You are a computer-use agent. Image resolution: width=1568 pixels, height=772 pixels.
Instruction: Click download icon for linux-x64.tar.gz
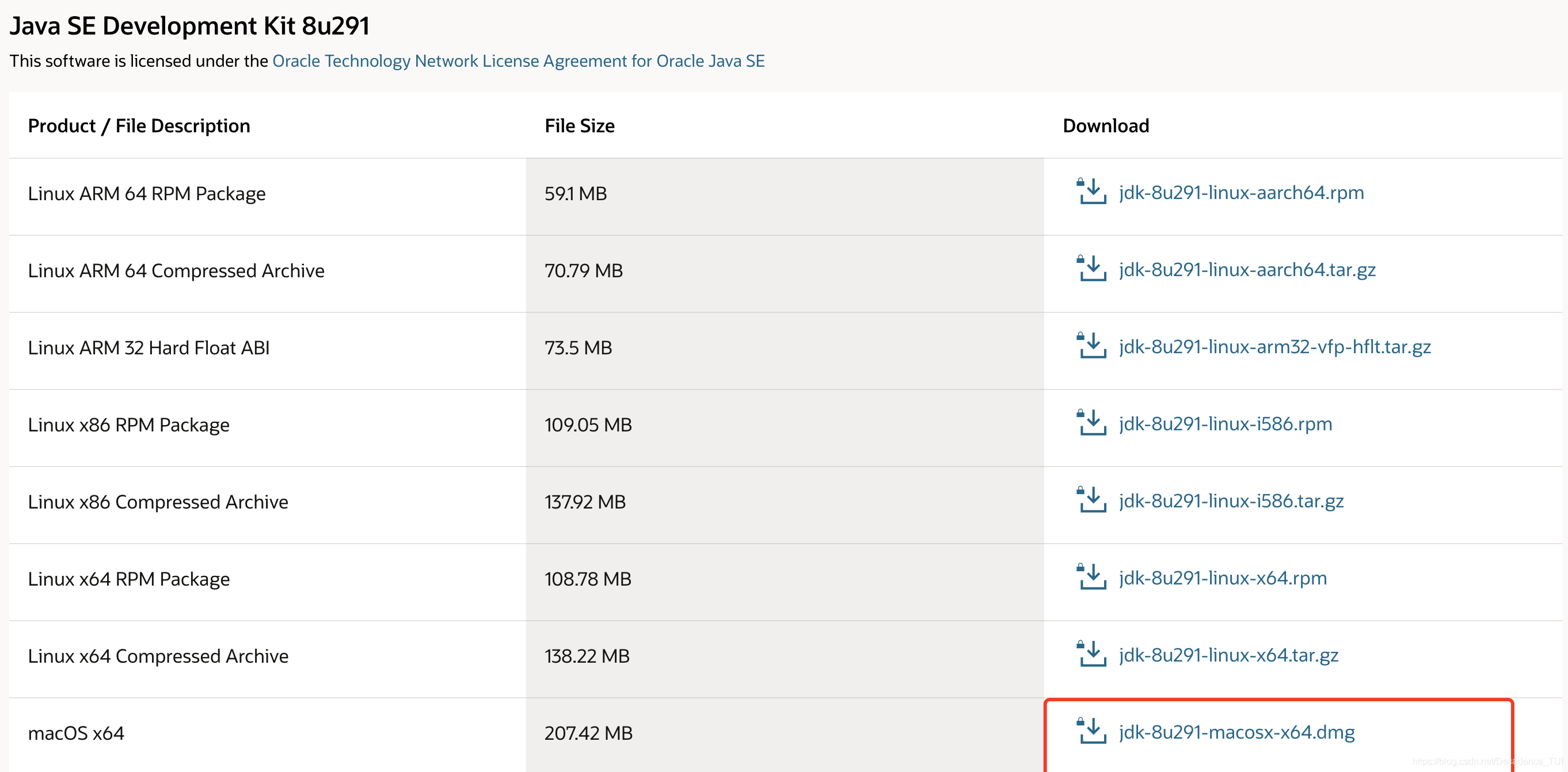[1092, 655]
